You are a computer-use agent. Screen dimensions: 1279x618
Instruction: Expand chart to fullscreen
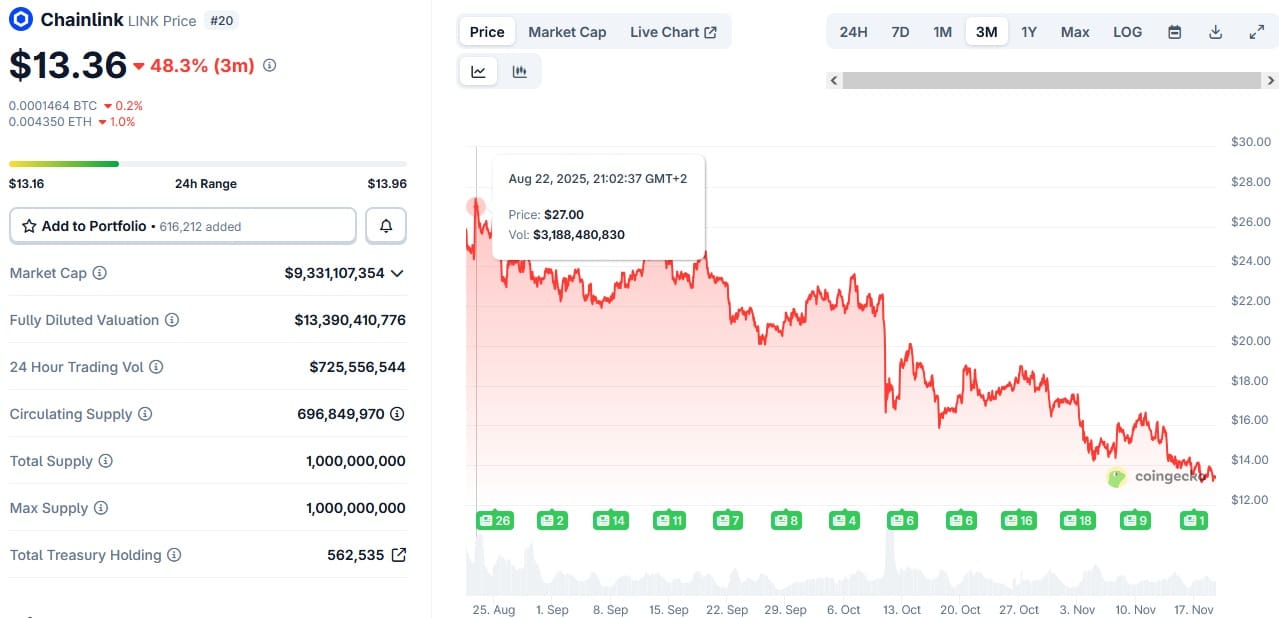pos(1257,32)
